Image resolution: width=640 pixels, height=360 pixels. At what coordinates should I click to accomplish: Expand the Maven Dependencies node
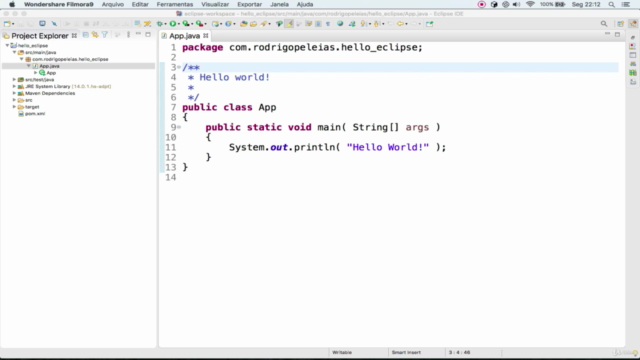(x=14, y=93)
